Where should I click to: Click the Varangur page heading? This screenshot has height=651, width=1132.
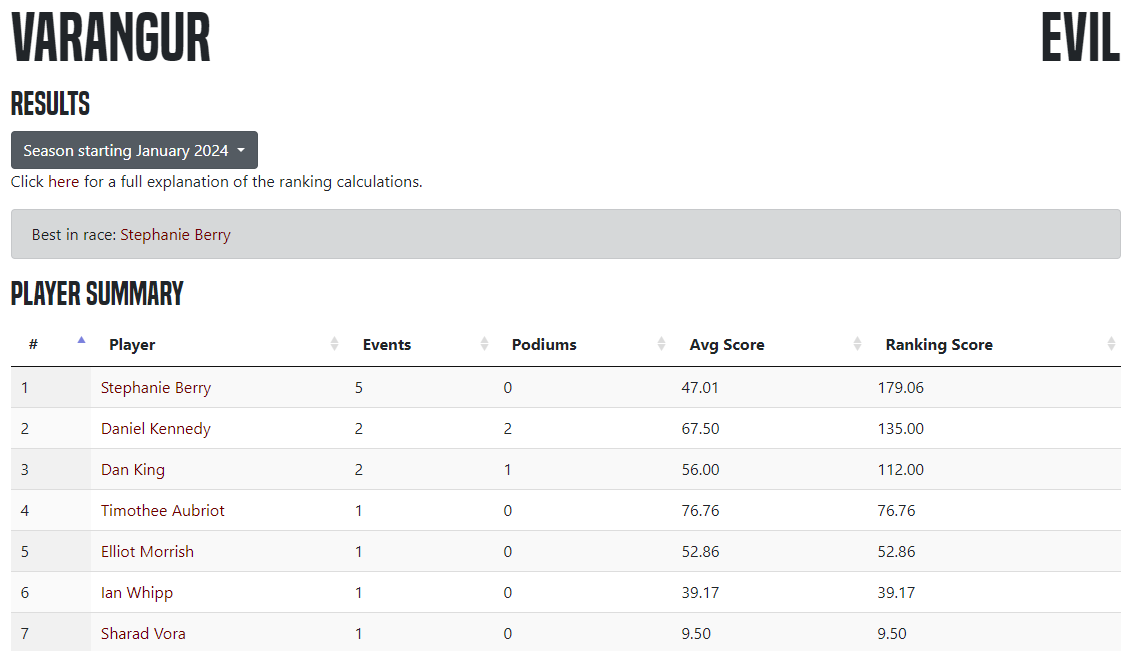(111, 40)
